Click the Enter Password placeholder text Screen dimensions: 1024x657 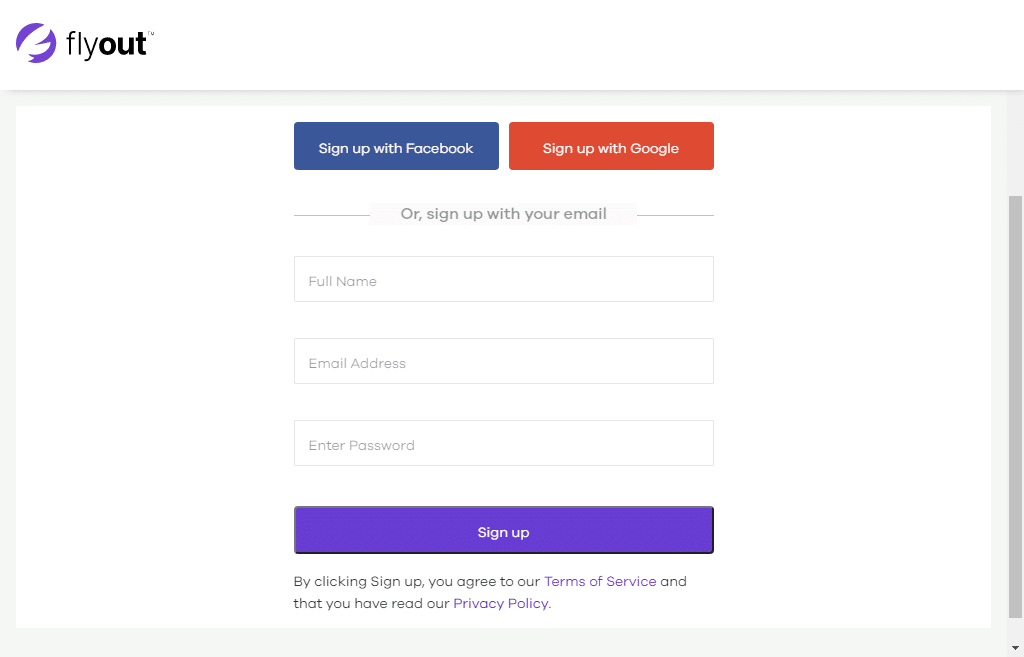(x=361, y=445)
